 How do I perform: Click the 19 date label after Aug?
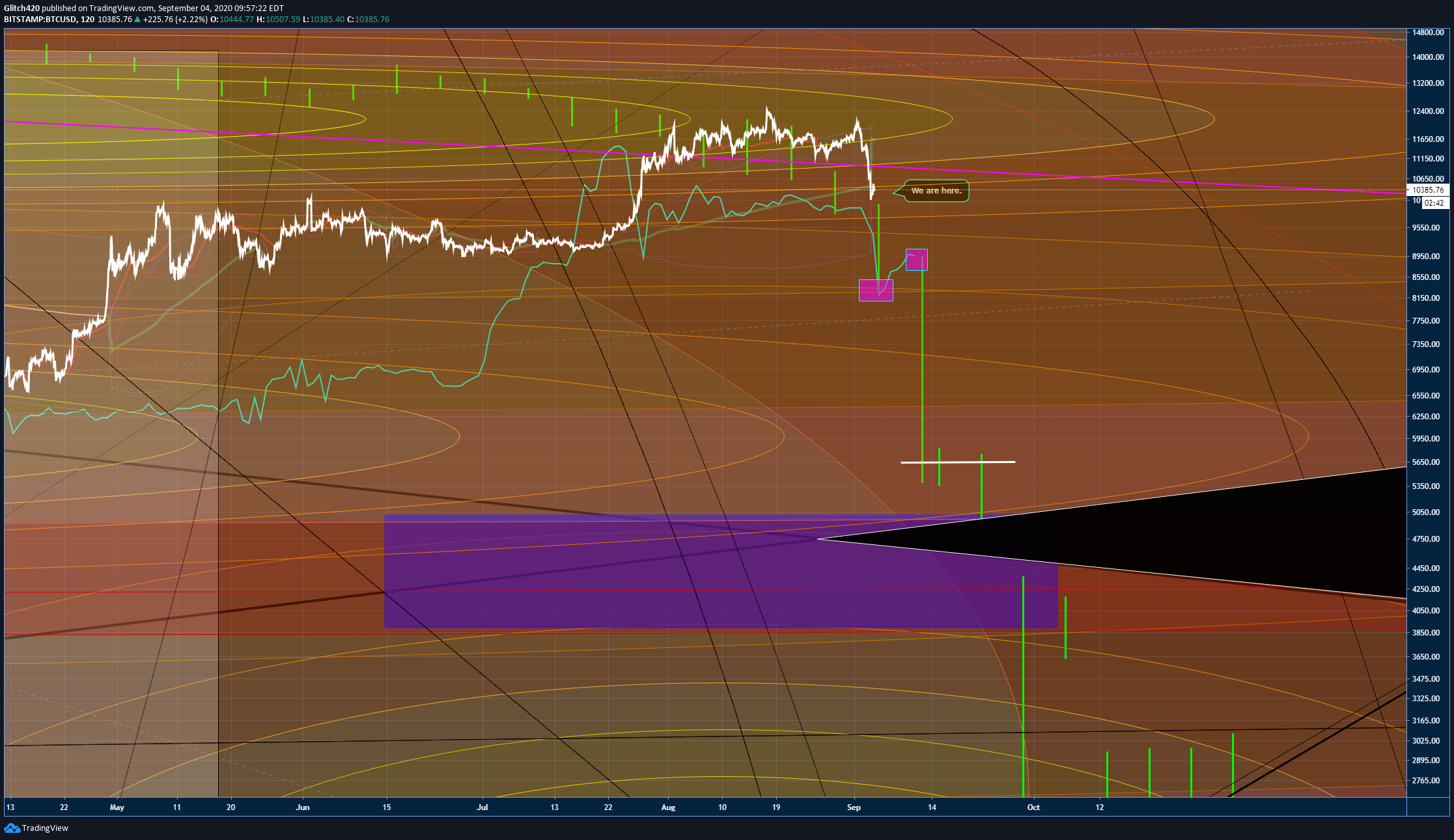[x=776, y=807]
